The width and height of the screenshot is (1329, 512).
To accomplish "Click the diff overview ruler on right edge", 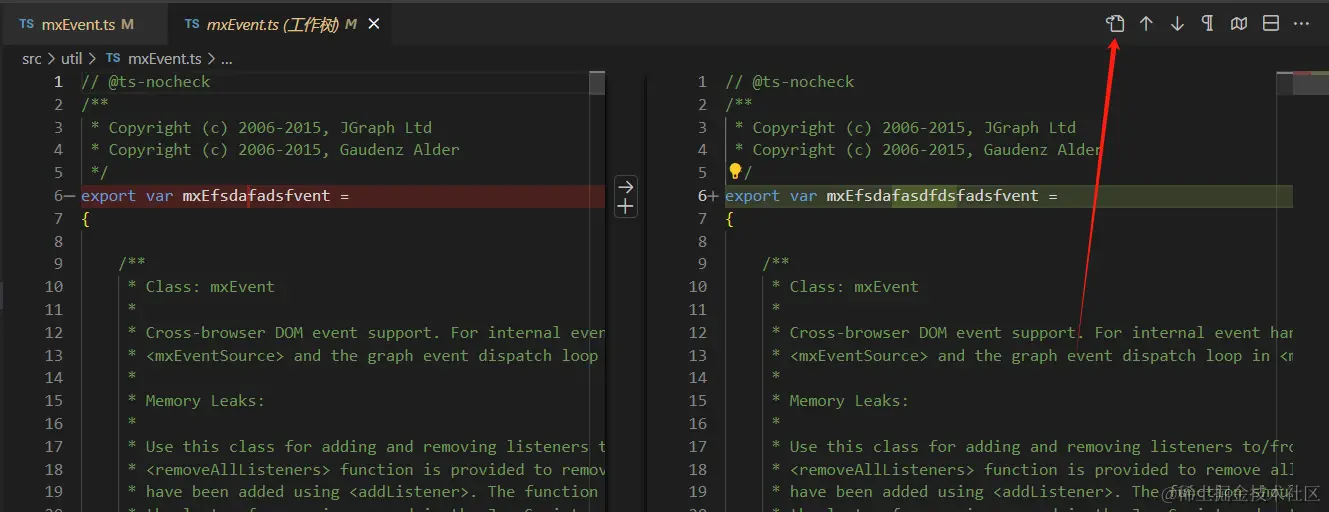I will tap(1310, 84).
